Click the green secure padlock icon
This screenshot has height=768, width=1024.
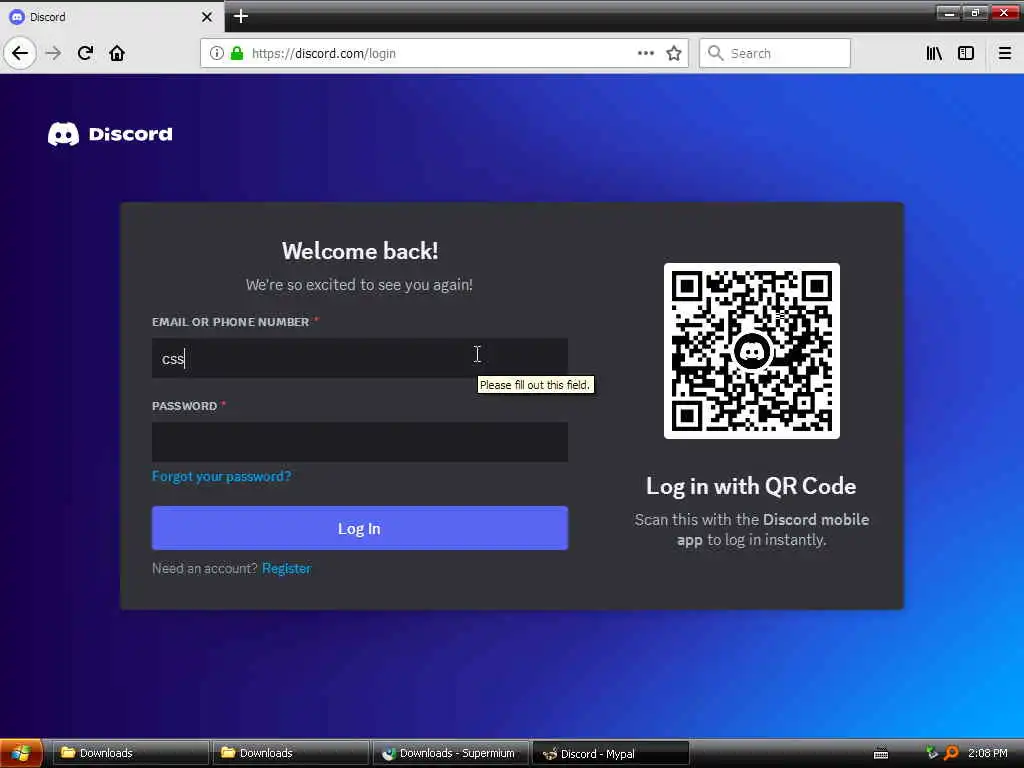(237, 53)
